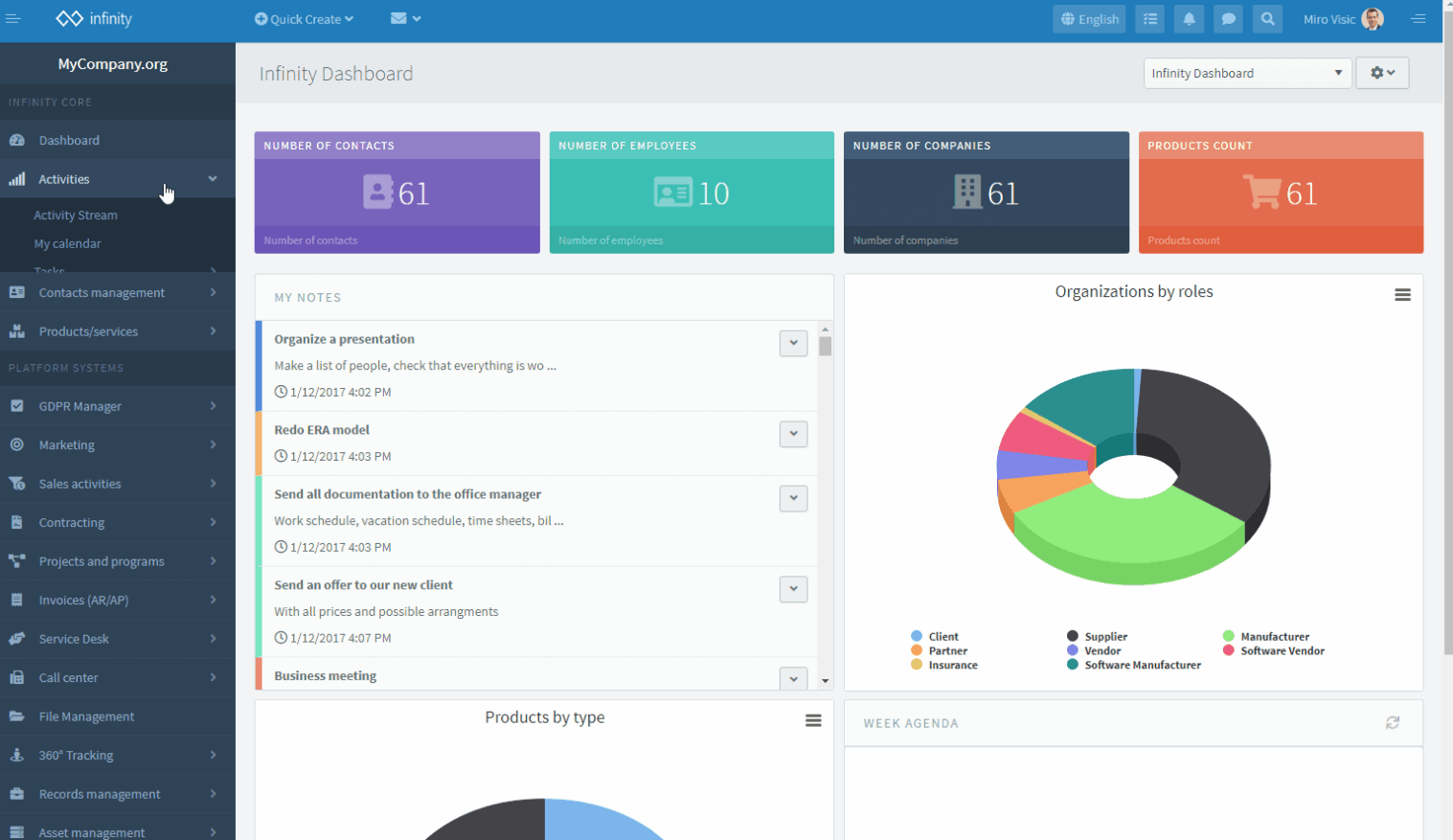Open the notifications bell icon
The width and height of the screenshot is (1453, 840).
[x=1189, y=18]
